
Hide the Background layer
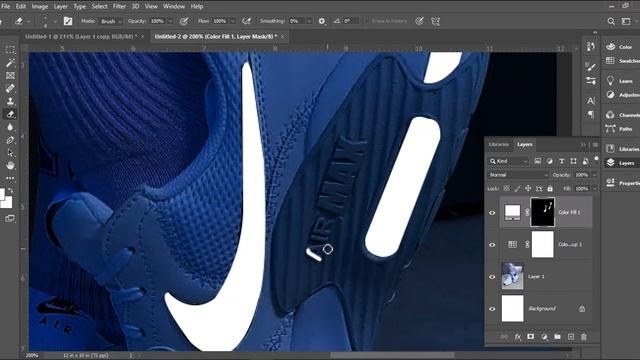click(492, 309)
